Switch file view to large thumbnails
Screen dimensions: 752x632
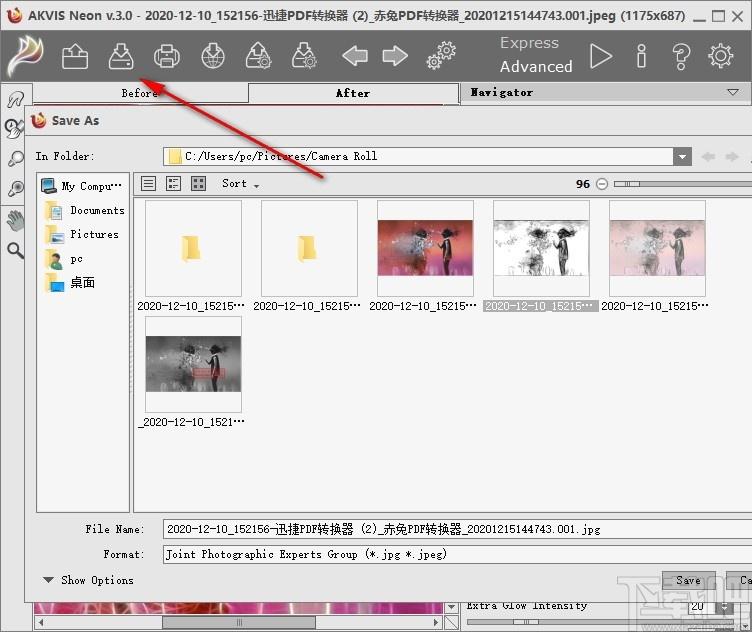coord(198,183)
